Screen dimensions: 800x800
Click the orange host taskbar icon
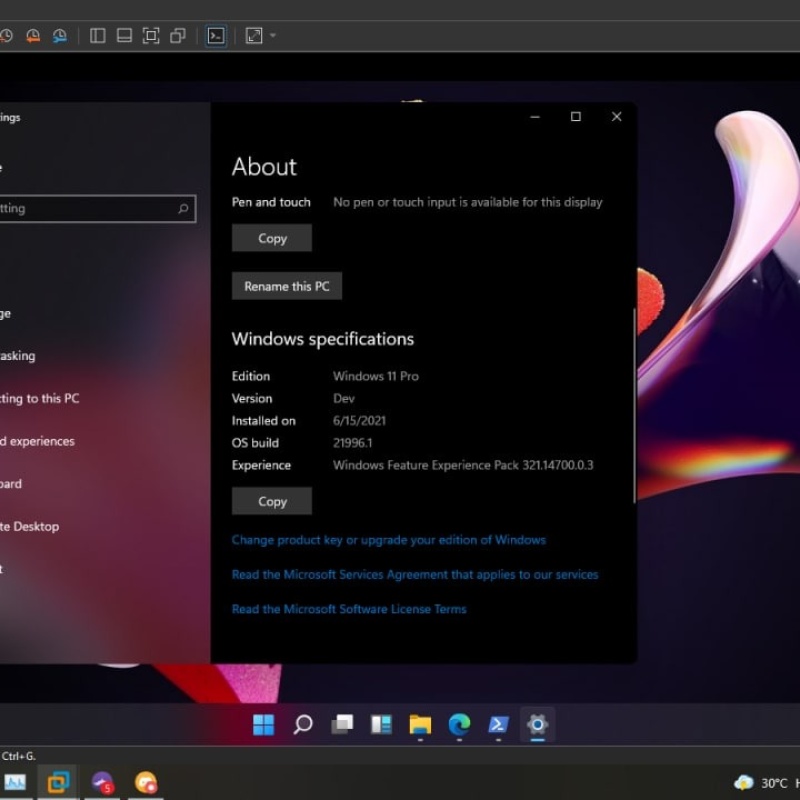(146, 782)
